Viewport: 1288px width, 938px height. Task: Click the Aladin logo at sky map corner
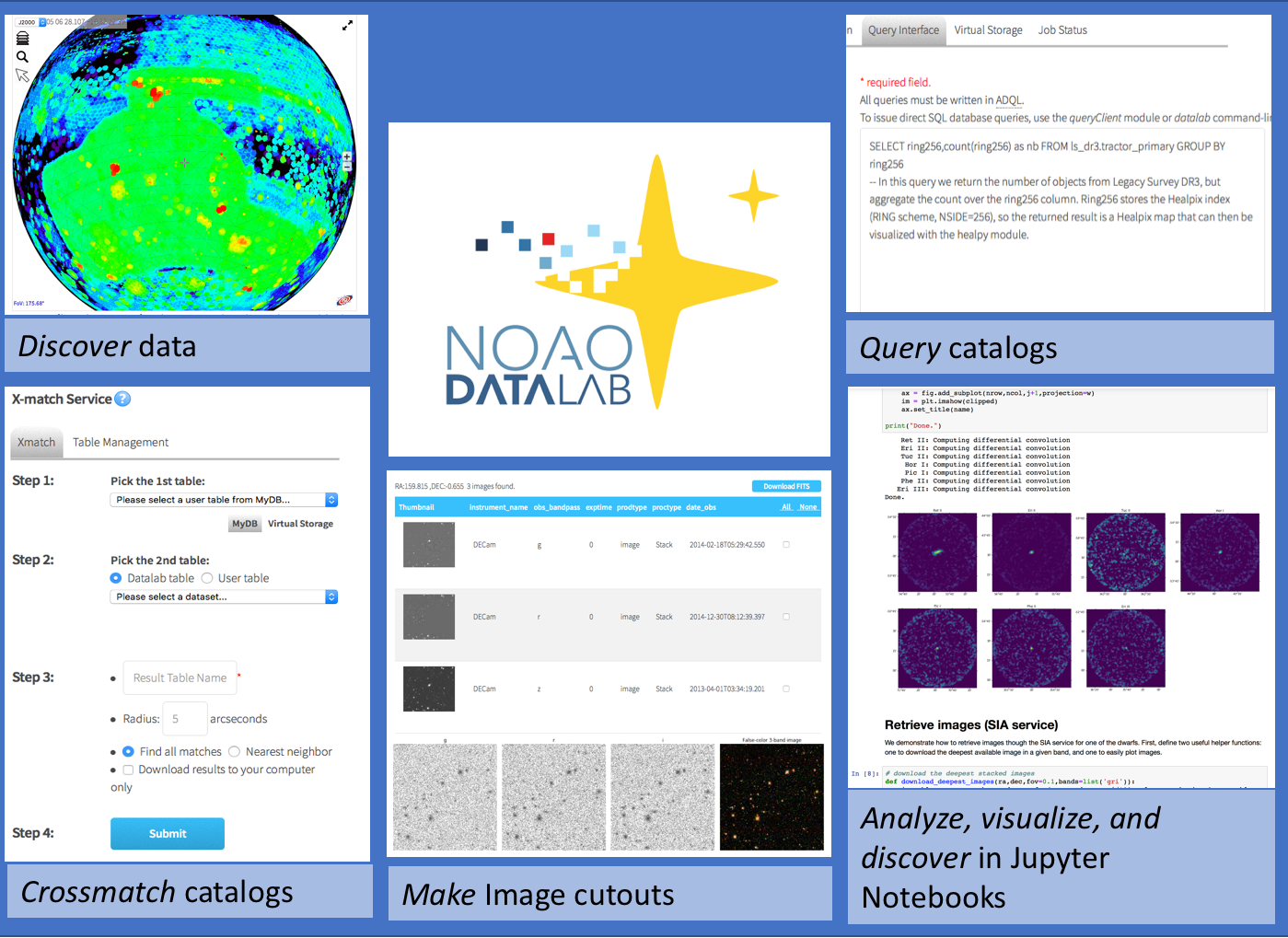click(x=344, y=300)
